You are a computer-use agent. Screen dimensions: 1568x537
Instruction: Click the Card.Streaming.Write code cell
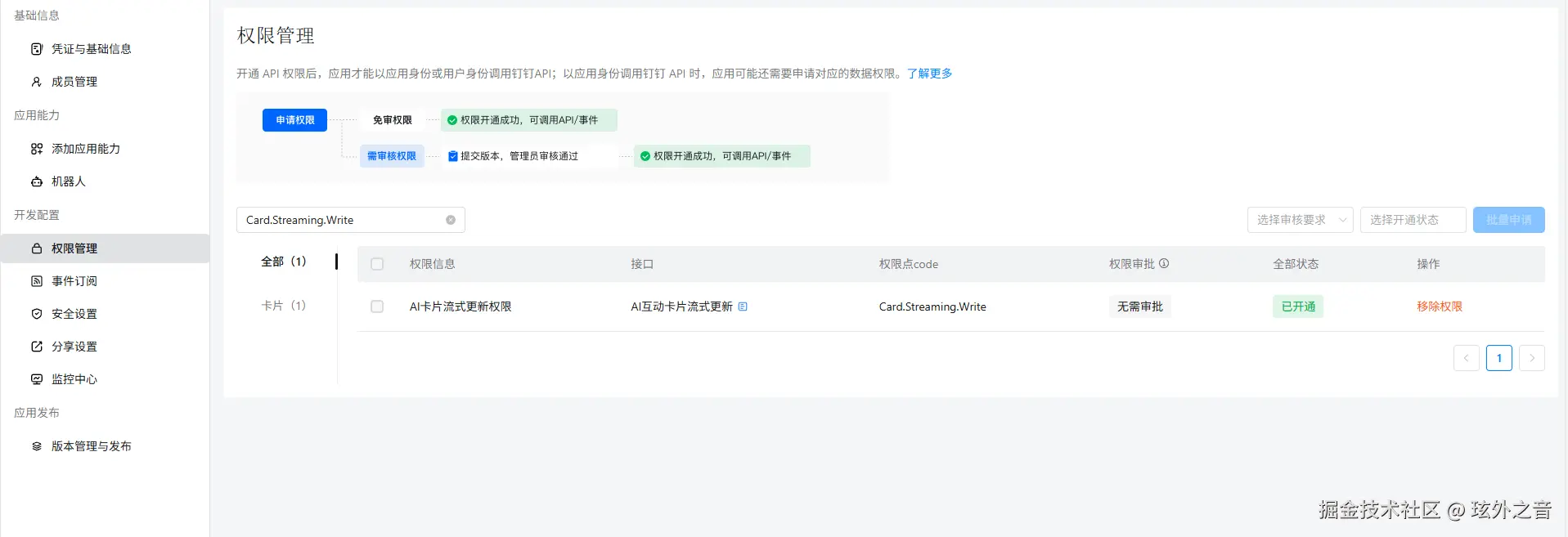pos(932,307)
